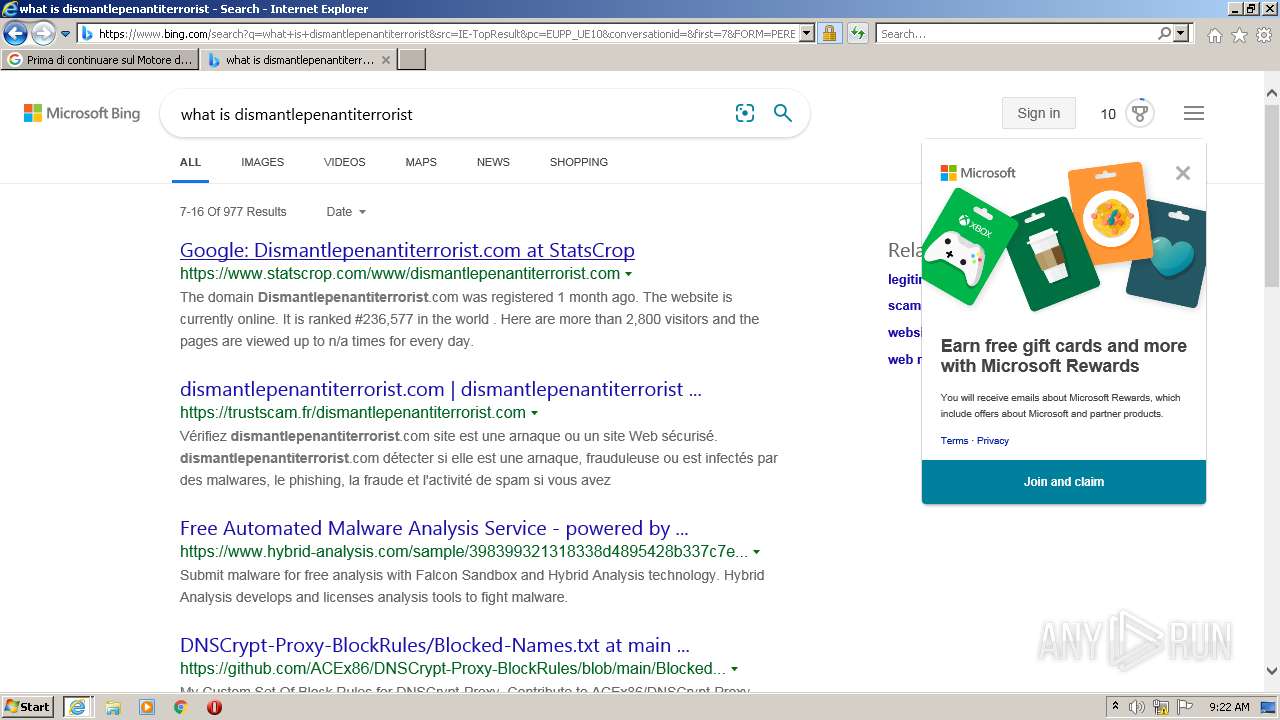The height and width of the screenshot is (720, 1280).
Task: Show hidden system tray icons arrow
Action: click(x=1115, y=707)
